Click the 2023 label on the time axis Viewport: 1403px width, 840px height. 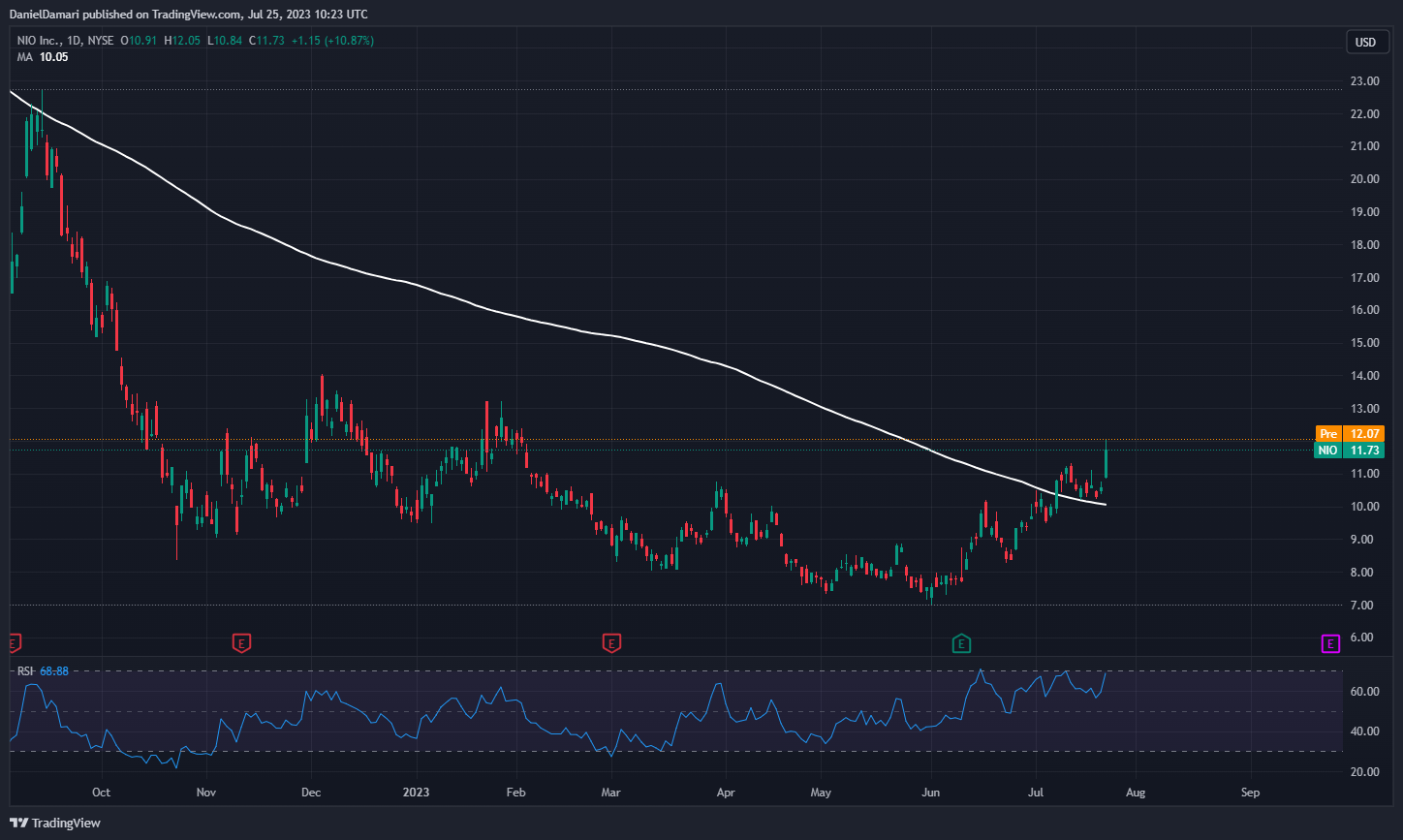point(416,793)
